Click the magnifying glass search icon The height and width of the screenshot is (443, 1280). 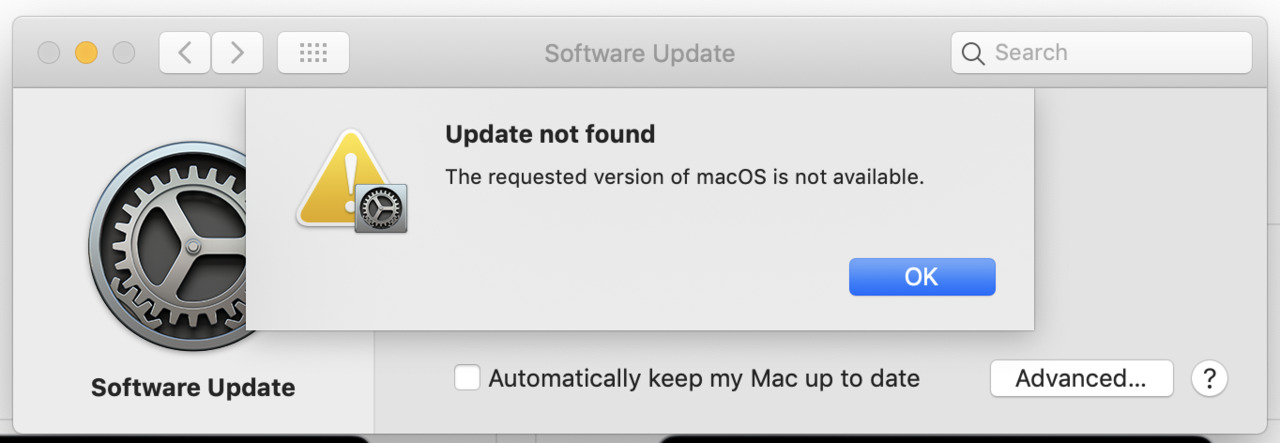[973, 54]
